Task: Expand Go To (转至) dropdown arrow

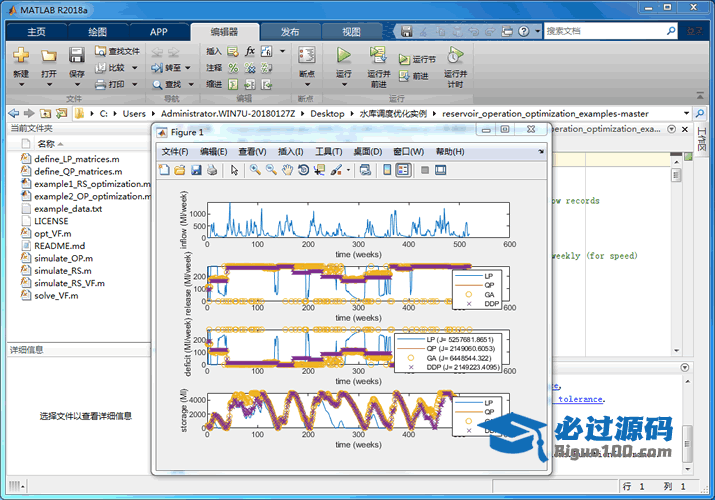Action: [187, 68]
